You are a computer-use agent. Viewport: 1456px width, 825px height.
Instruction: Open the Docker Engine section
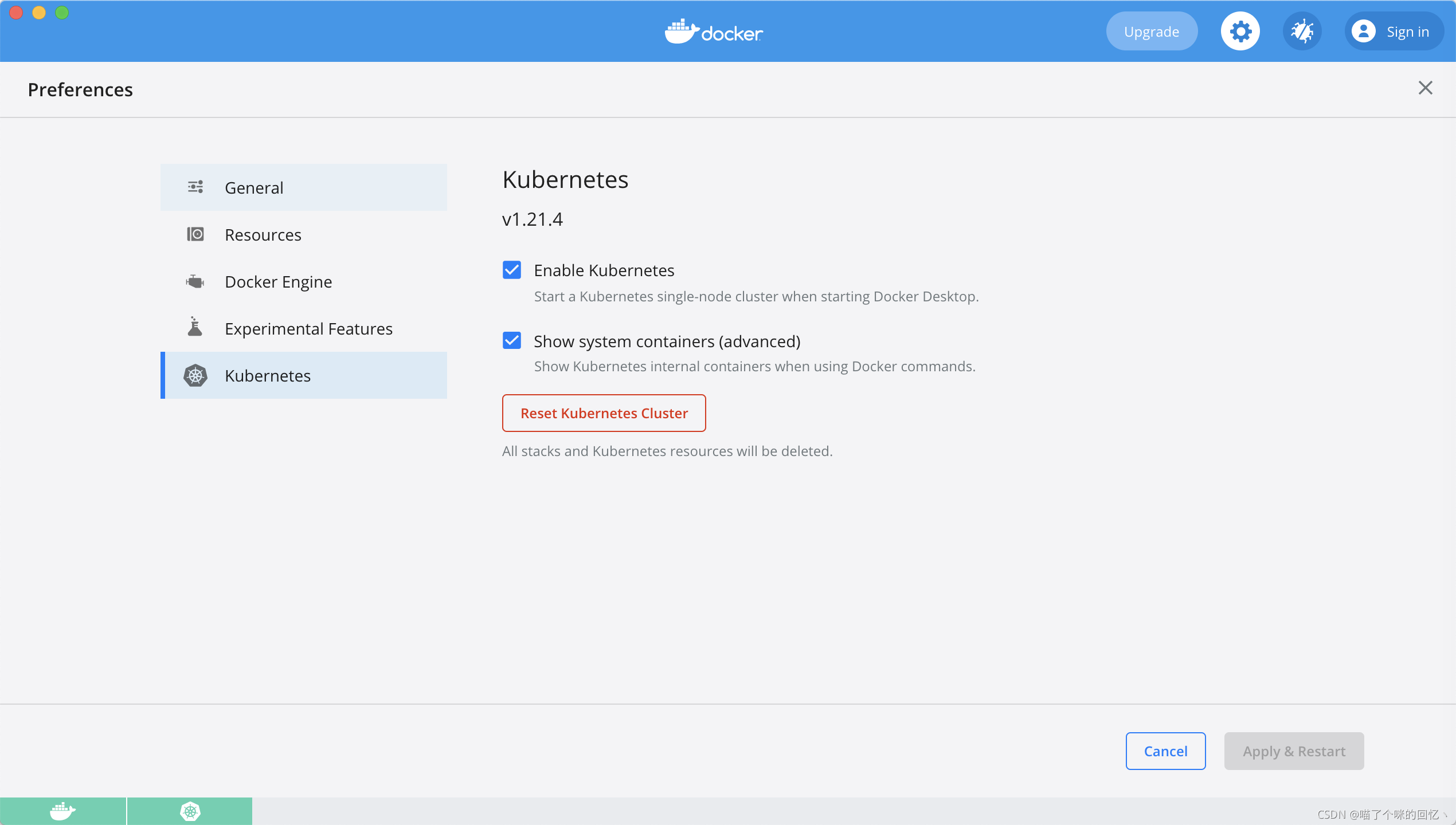[x=279, y=282]
